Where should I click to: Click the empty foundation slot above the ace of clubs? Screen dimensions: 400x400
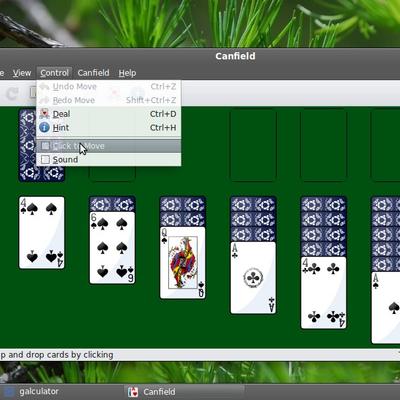tap(253, 146)
